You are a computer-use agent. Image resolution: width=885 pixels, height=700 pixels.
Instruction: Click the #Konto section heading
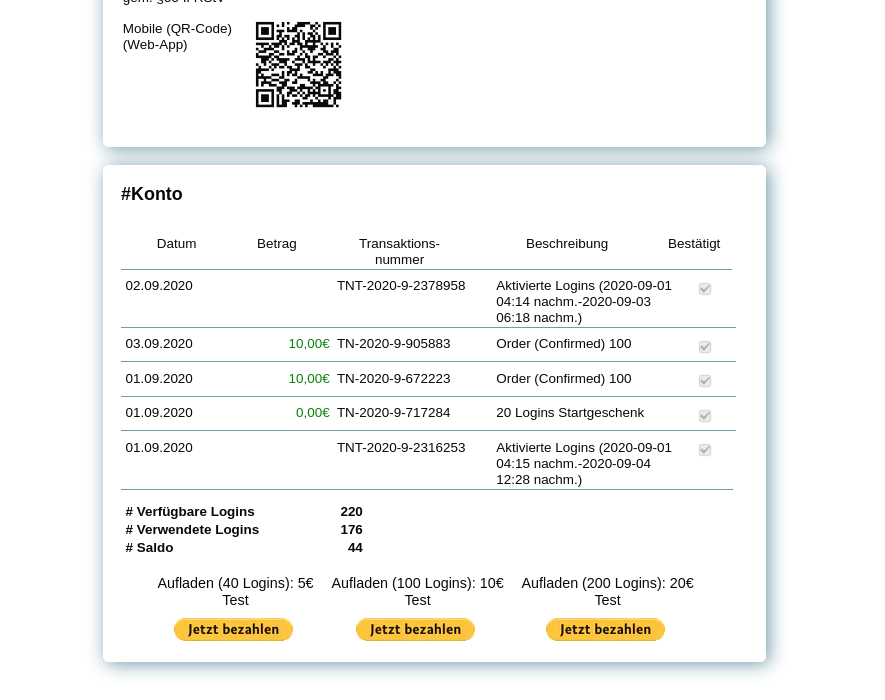click(152, 194)
